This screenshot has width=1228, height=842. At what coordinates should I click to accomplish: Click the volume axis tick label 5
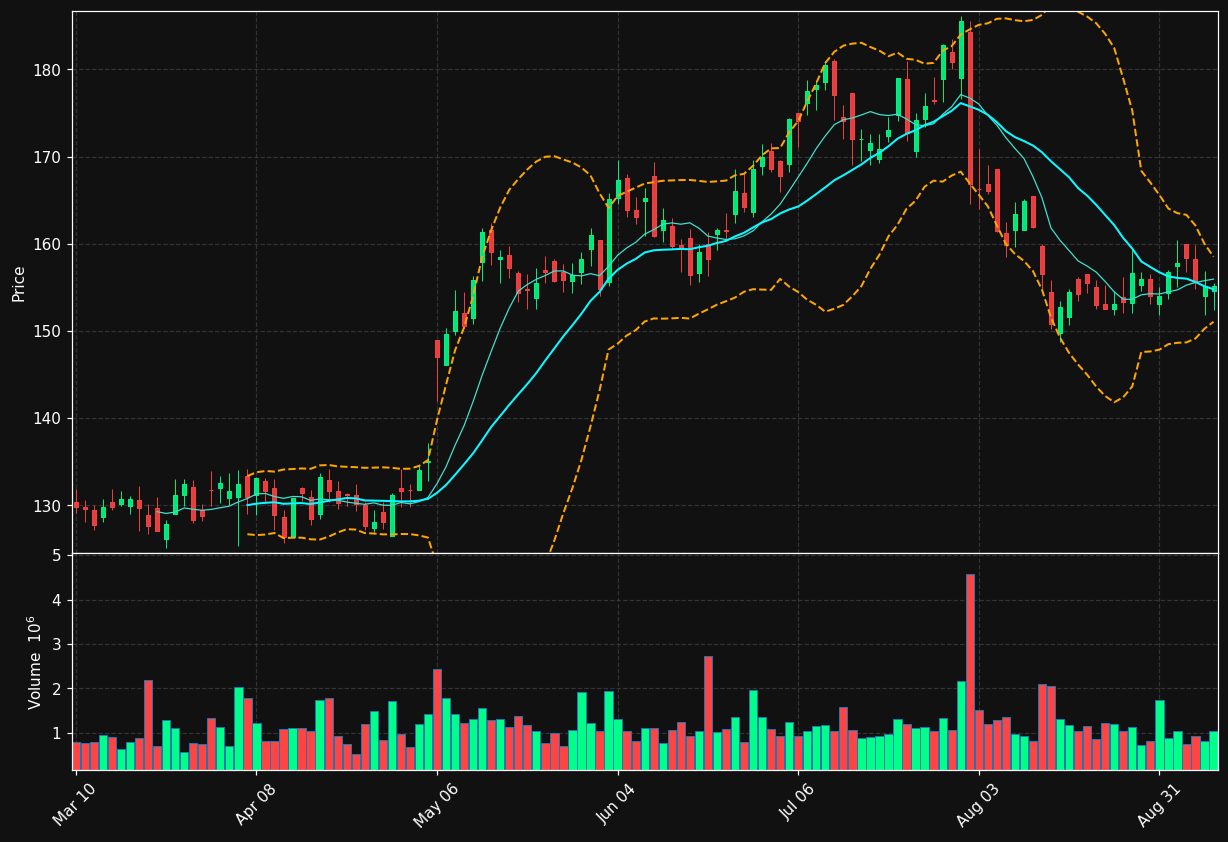[57, 556]
